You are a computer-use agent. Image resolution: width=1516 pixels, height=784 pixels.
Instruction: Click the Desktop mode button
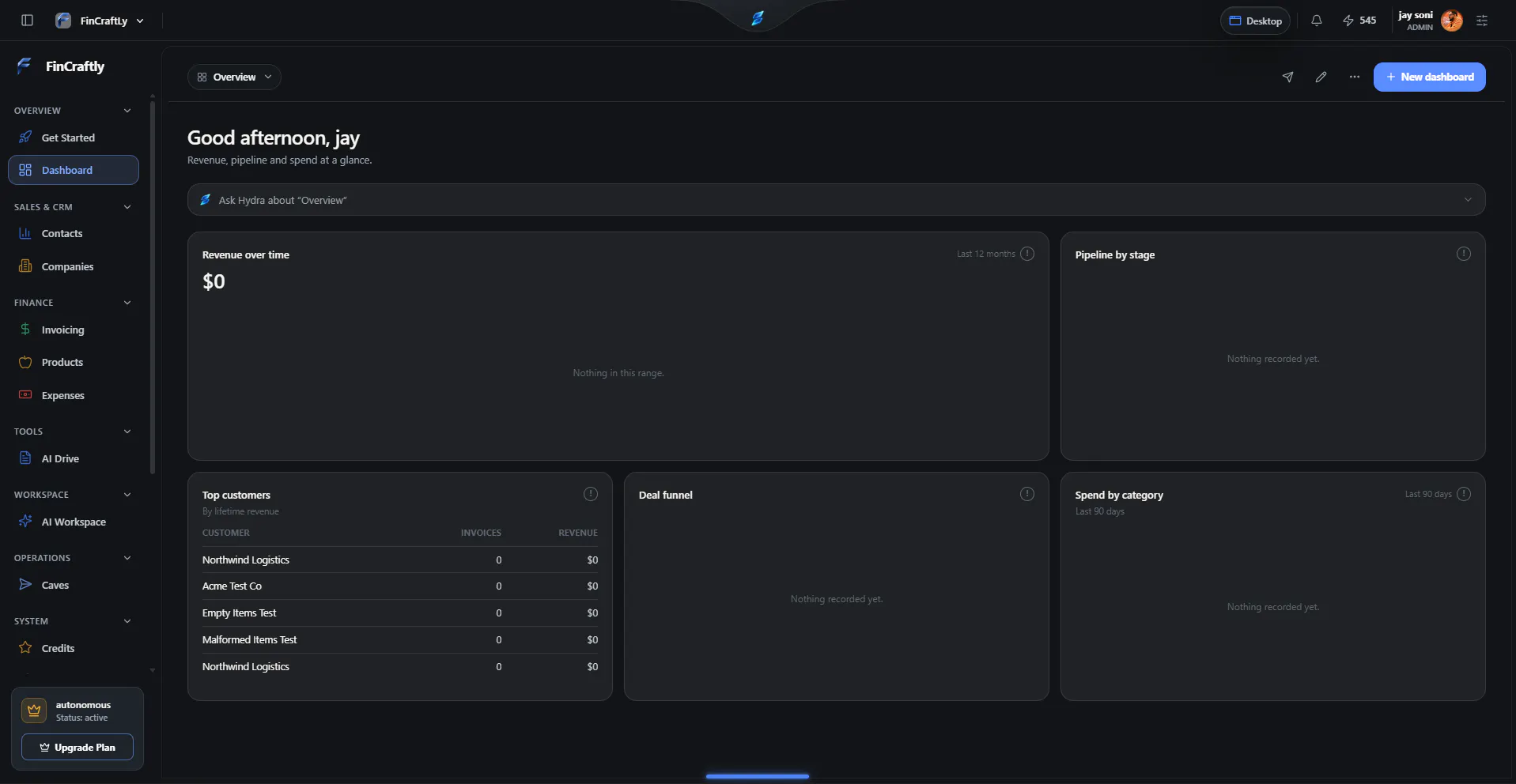tap(1255, 21)
